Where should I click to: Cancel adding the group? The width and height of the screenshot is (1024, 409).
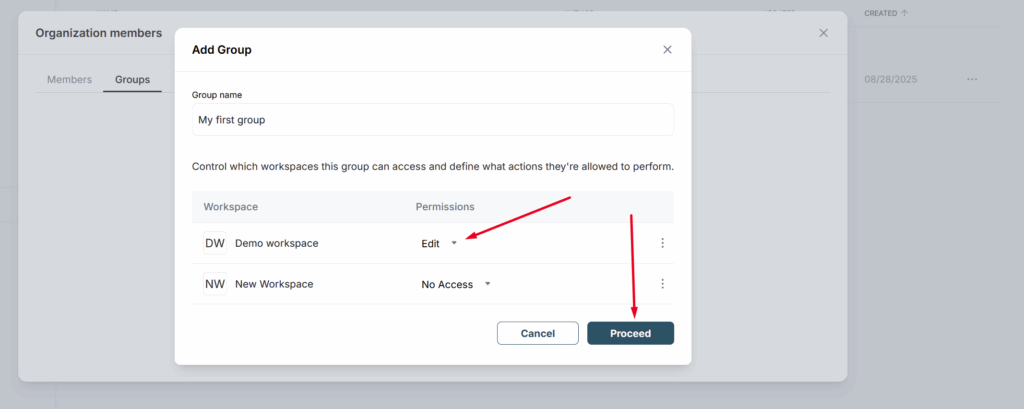click(537, 333)
